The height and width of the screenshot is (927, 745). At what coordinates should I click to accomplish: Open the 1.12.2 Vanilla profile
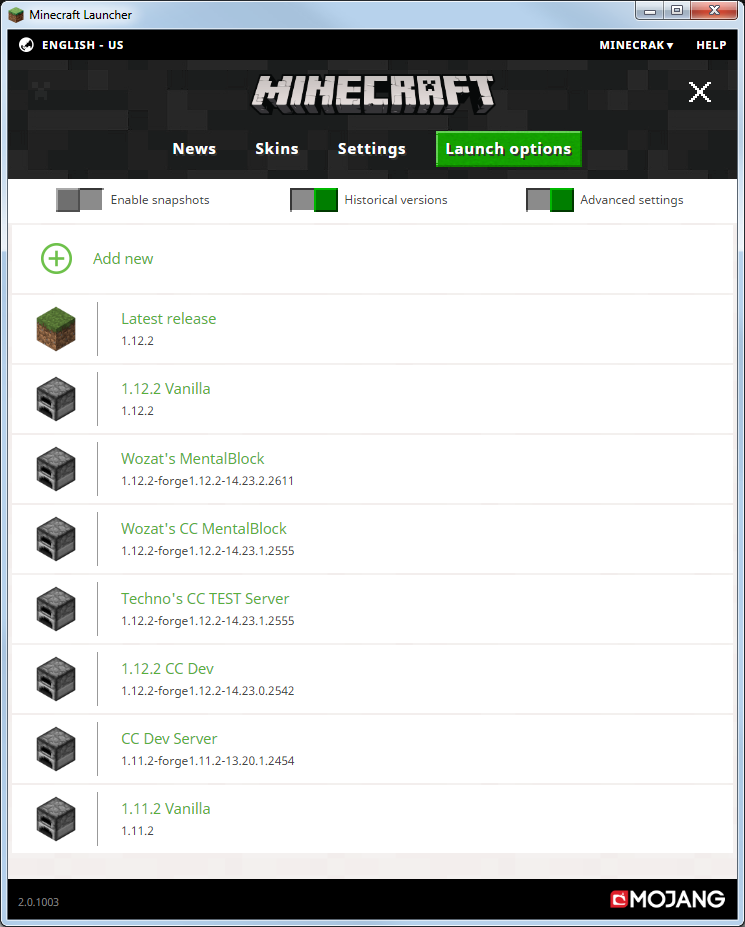pos(372,399)
